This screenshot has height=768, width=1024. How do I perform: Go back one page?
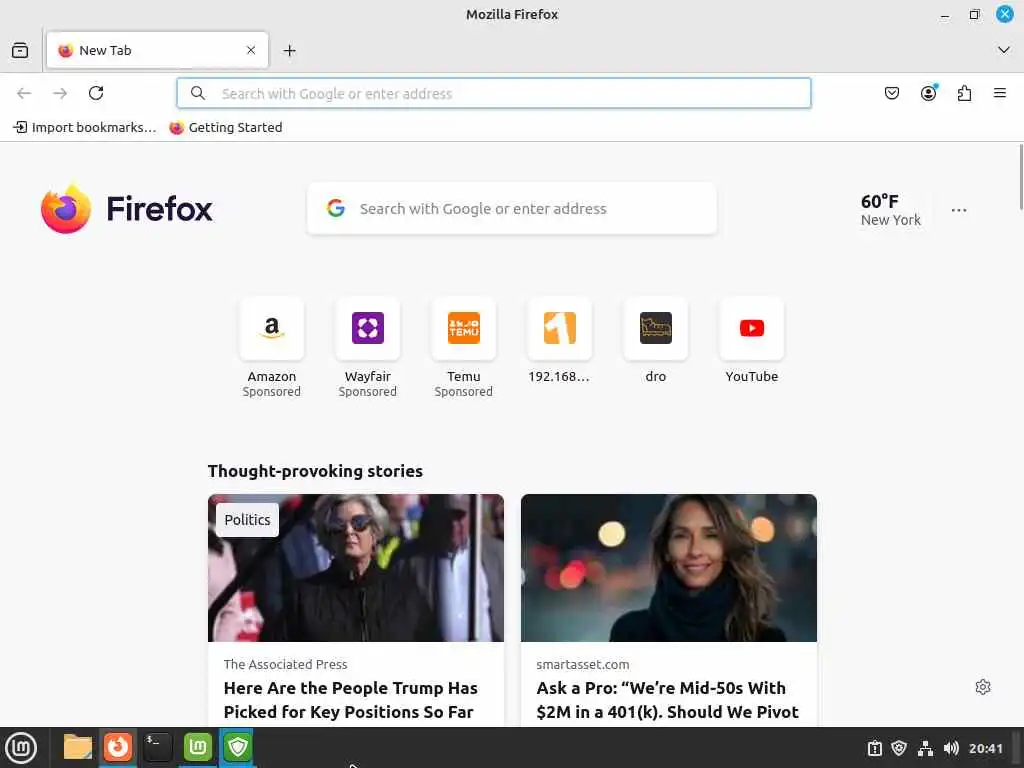[24, 93]
